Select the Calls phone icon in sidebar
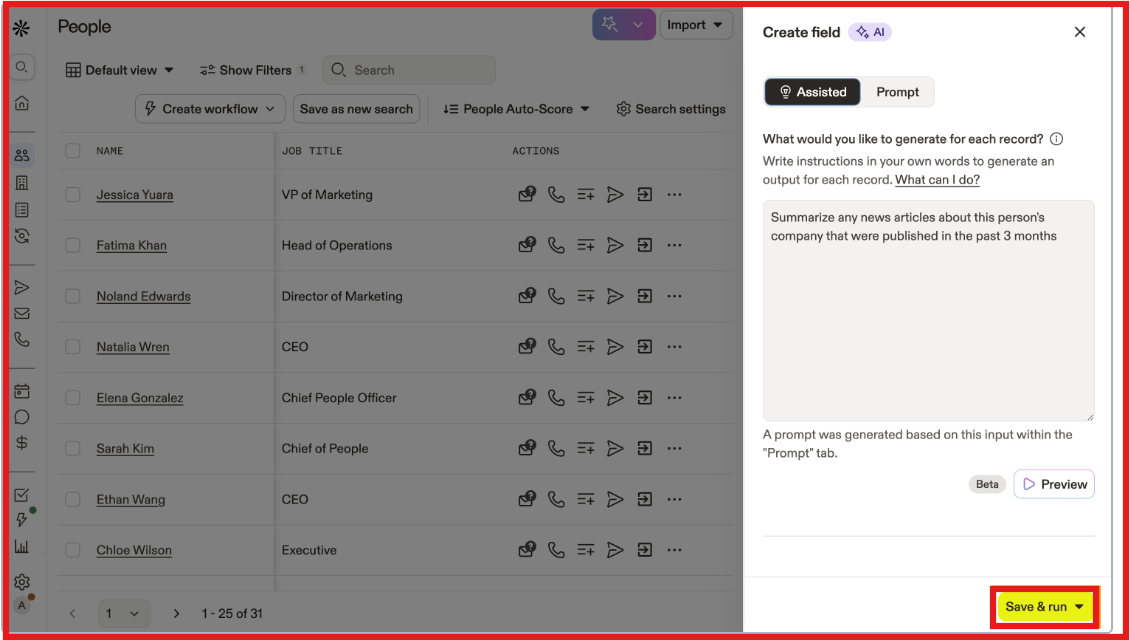 [x=21, y=341]
